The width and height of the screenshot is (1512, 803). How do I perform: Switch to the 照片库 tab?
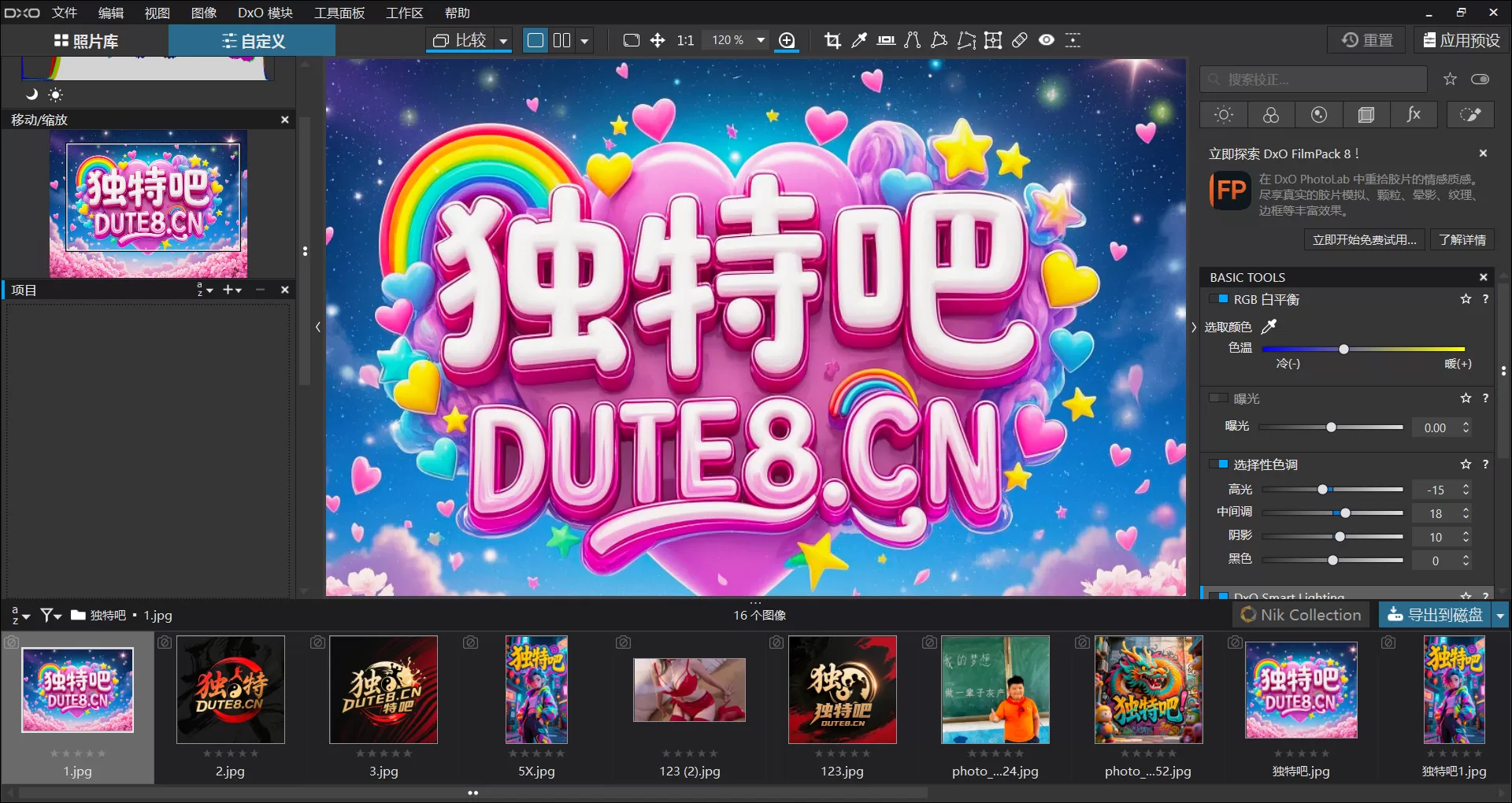[x=87, y=40]
